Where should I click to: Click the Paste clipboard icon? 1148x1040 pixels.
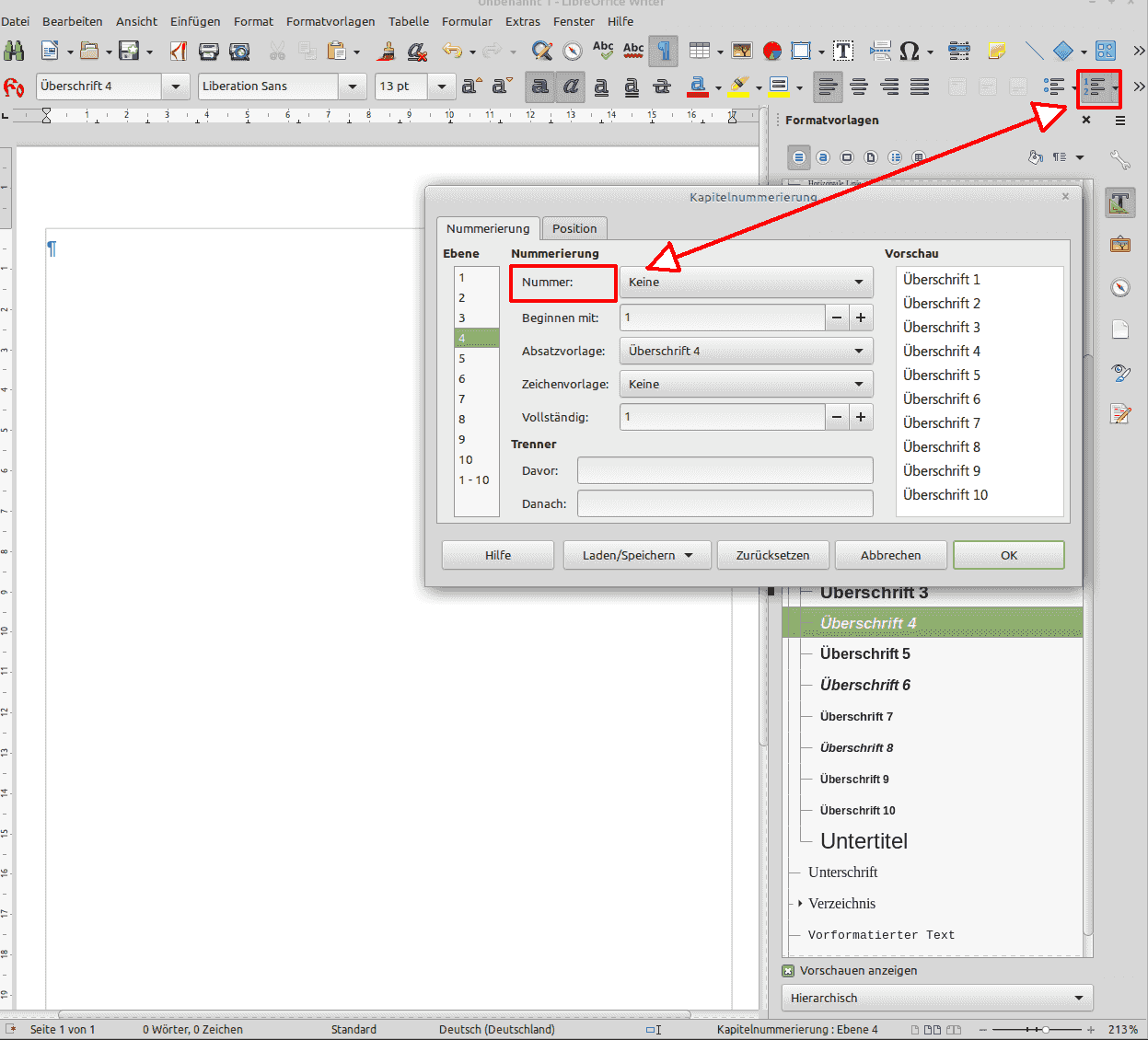[337, 51]
